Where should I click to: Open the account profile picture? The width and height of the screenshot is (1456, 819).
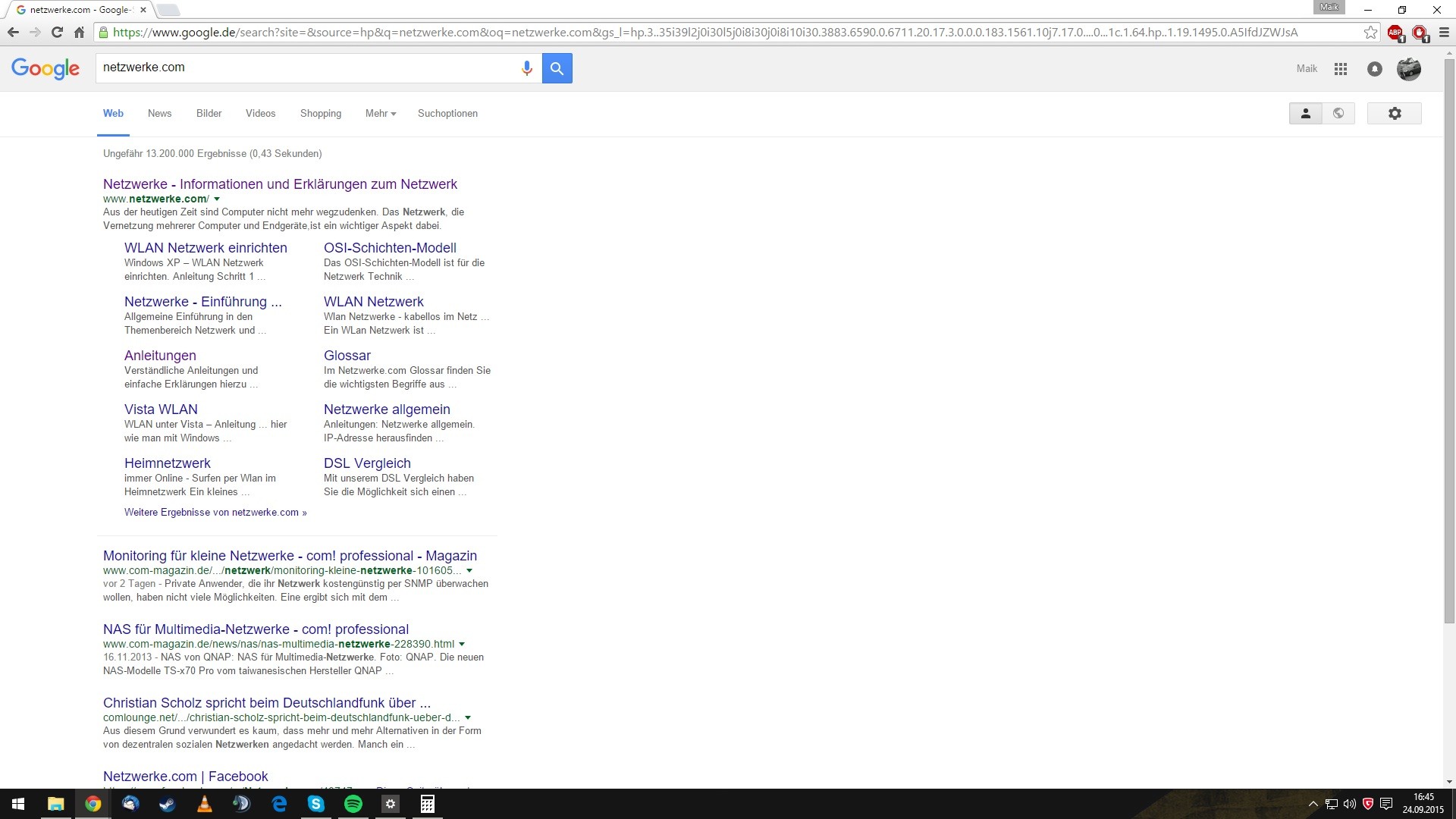[1409, 69]
